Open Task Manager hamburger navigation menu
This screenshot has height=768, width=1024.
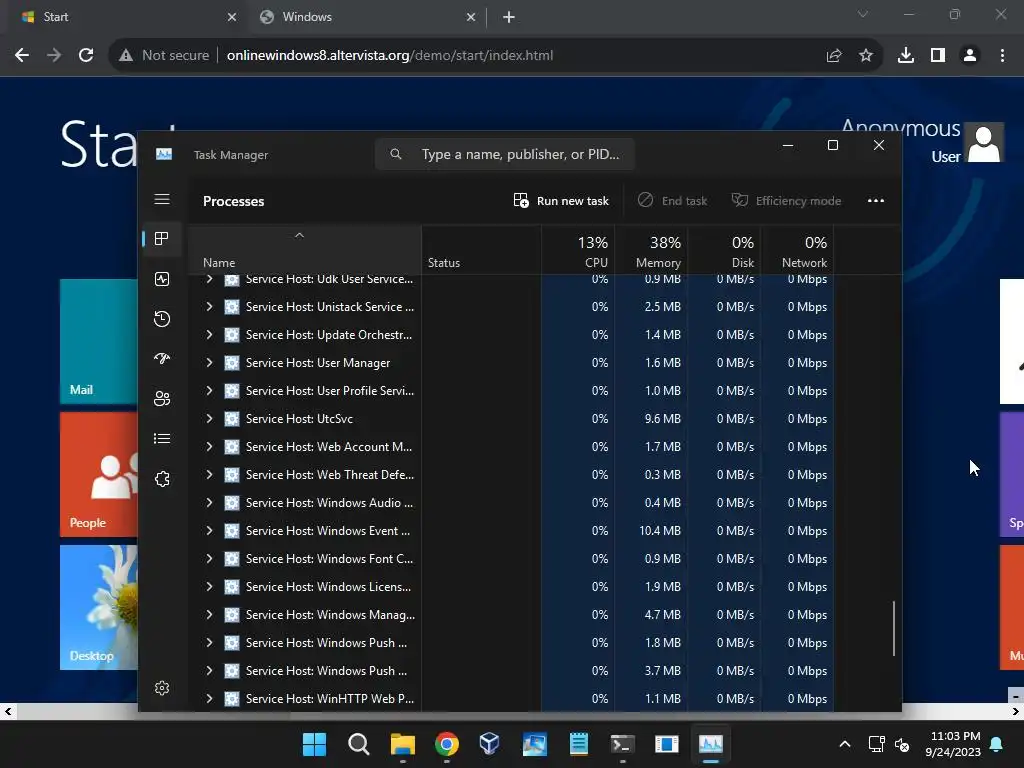(162, 199)
